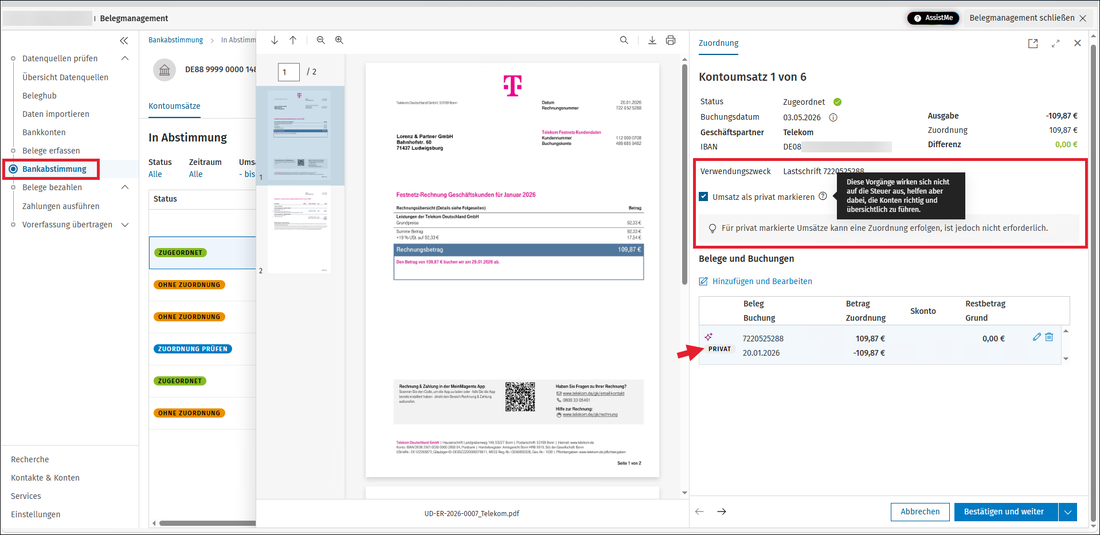Click PRIVAT badge in Beleg row
Image resolution: width=1100 pixels, height=535 pixels.
click(720, 348)
